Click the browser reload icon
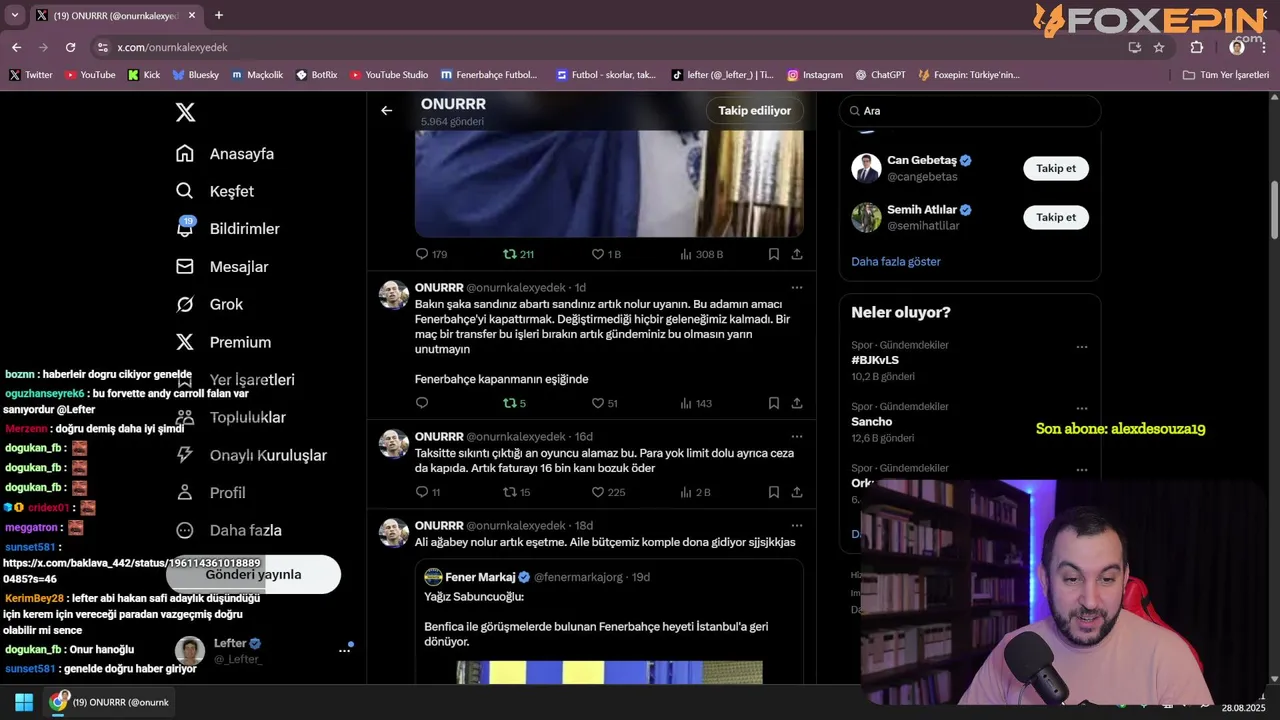This screenshot has height=720, width=1280. point(70,47)
